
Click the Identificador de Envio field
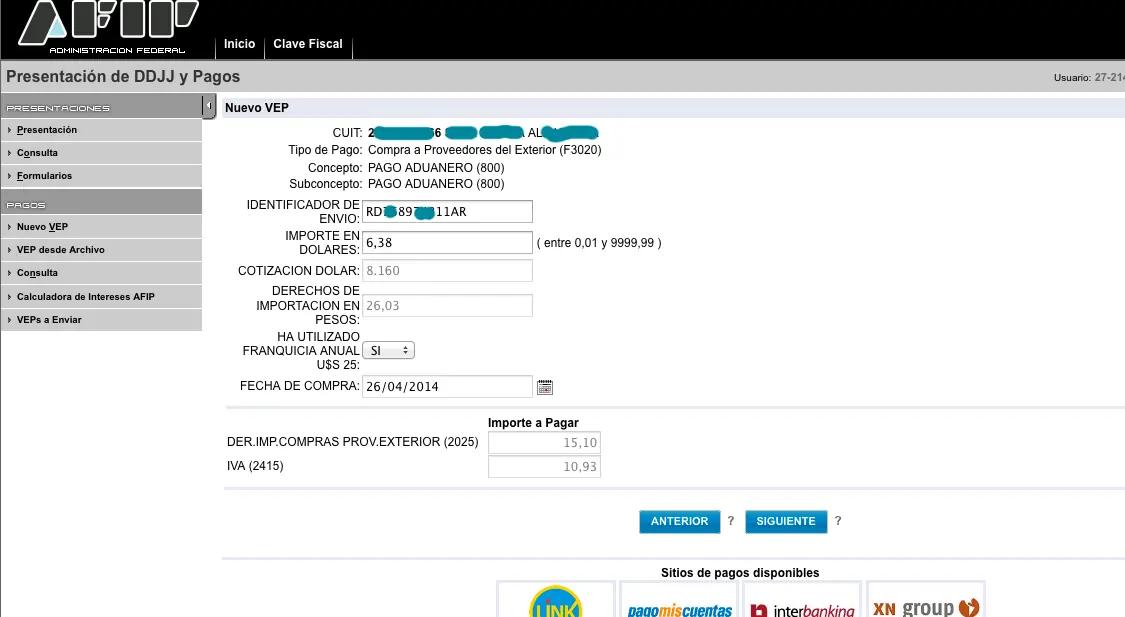447,212
